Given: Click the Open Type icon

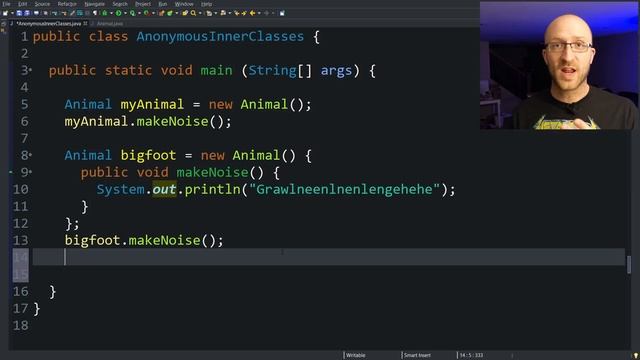Looking at the screenshot, I should [185, 13].
